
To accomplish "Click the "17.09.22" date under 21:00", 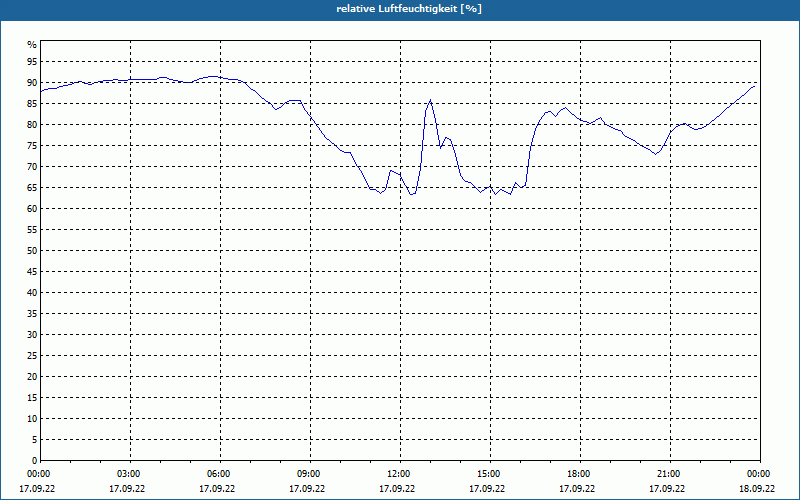I will coord(667,489).
